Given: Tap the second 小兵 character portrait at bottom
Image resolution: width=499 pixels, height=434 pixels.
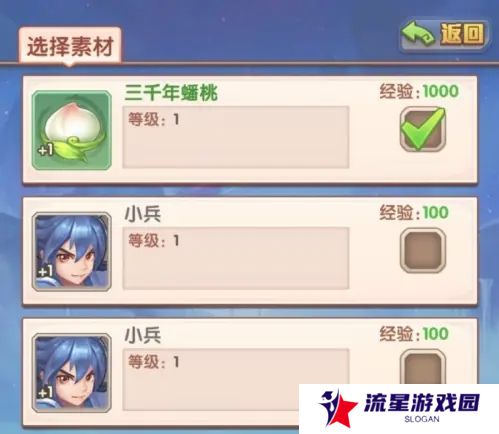Looking at the screenshot, I should [x=72, y=373].
